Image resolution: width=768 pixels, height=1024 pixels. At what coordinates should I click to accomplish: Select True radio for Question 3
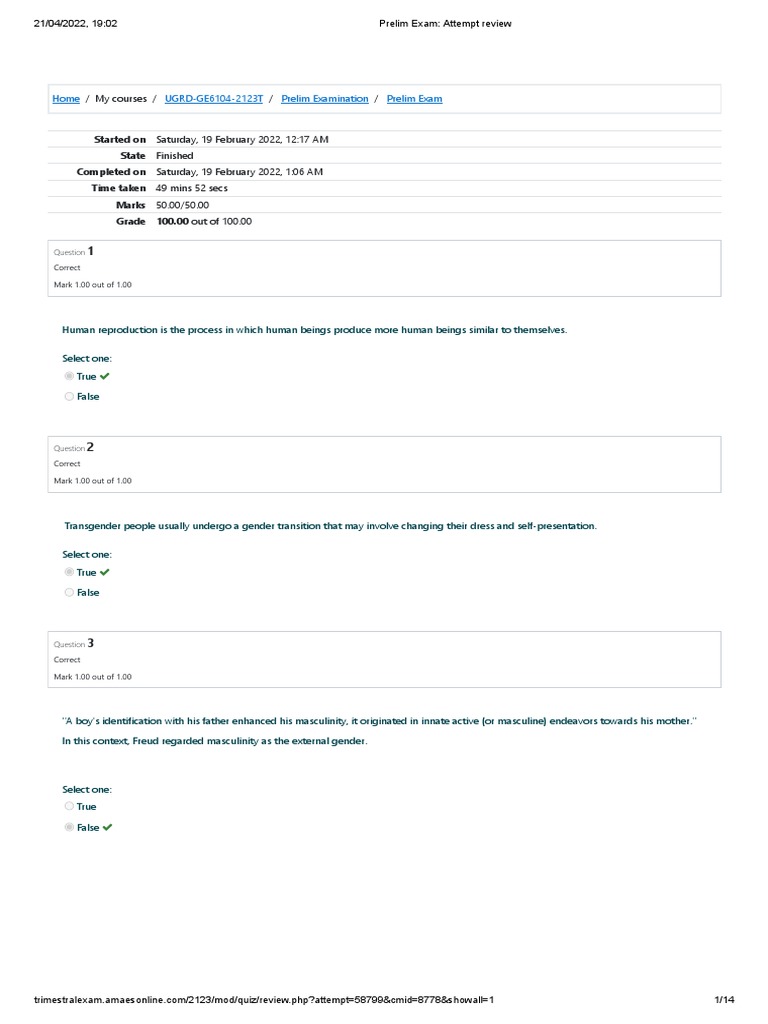click(69, 807)
